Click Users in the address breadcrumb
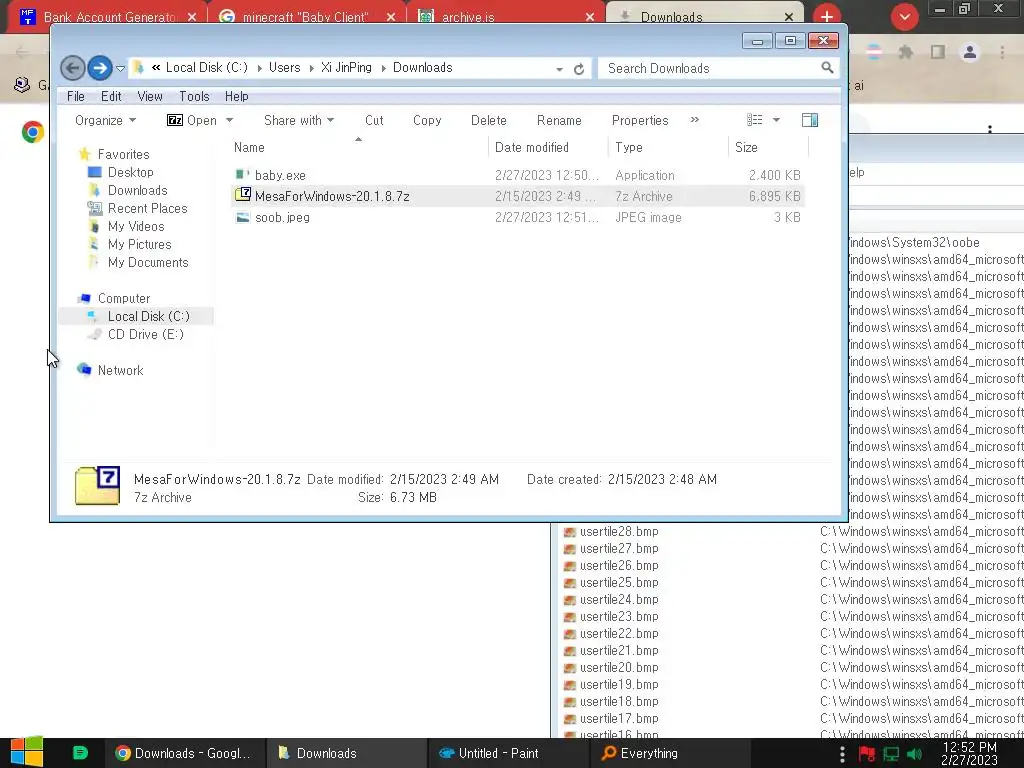 point(285,68)
